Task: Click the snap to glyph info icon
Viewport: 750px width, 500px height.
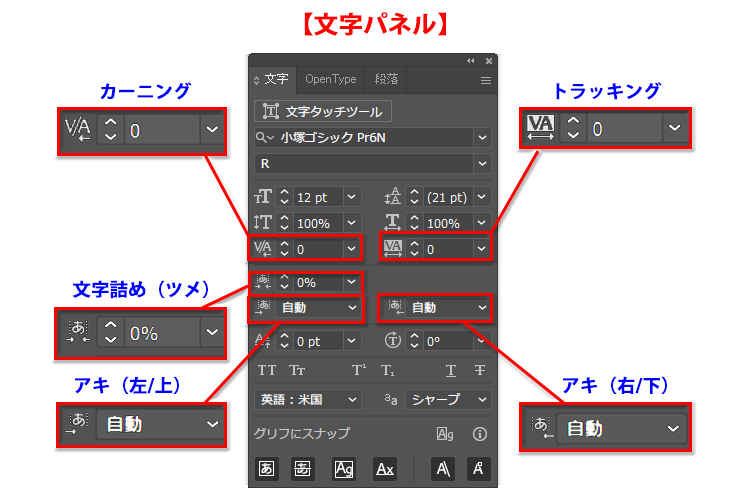Action: pos(480,434)
